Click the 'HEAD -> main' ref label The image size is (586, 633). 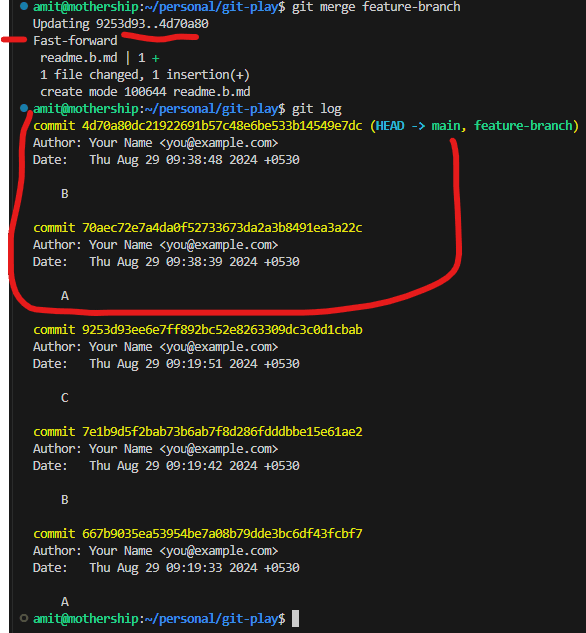pyautogui.click(x=418, y=126)
